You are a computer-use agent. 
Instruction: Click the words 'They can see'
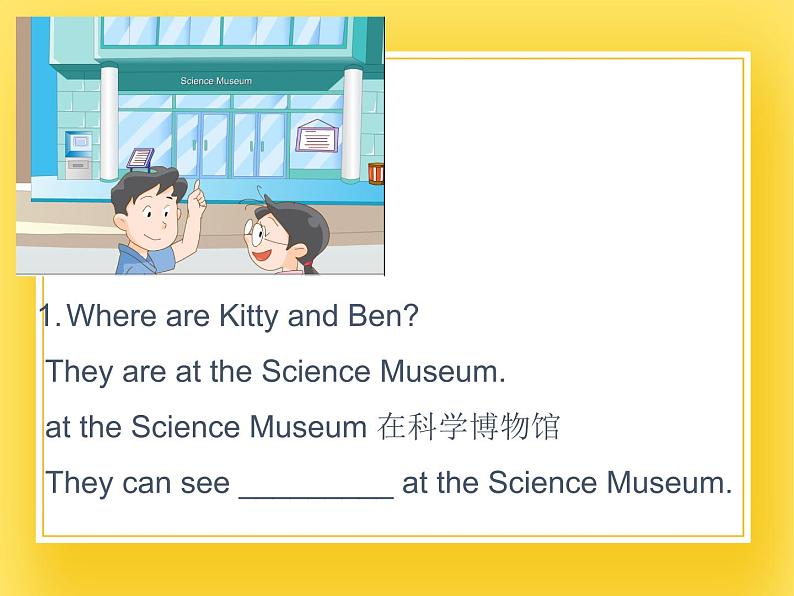pos(137,483)
